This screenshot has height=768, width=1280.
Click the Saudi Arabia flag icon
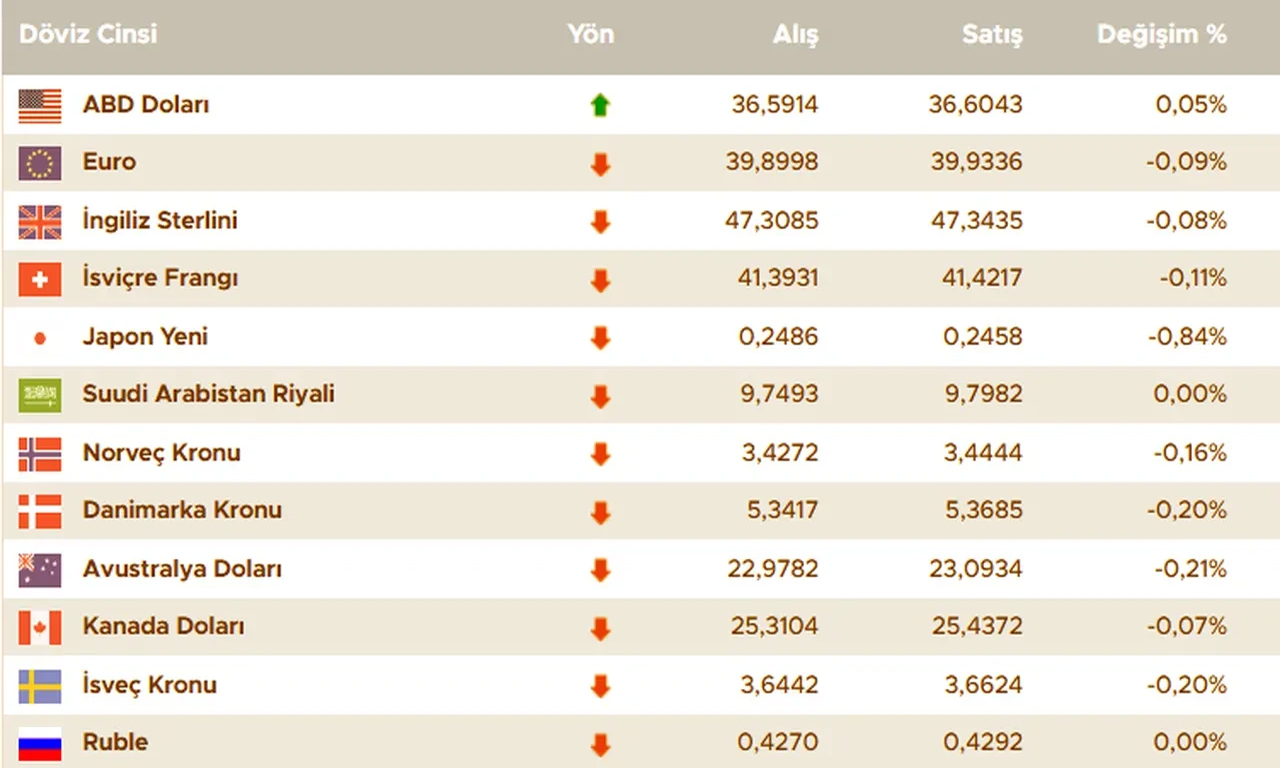(x=40, y=395)
